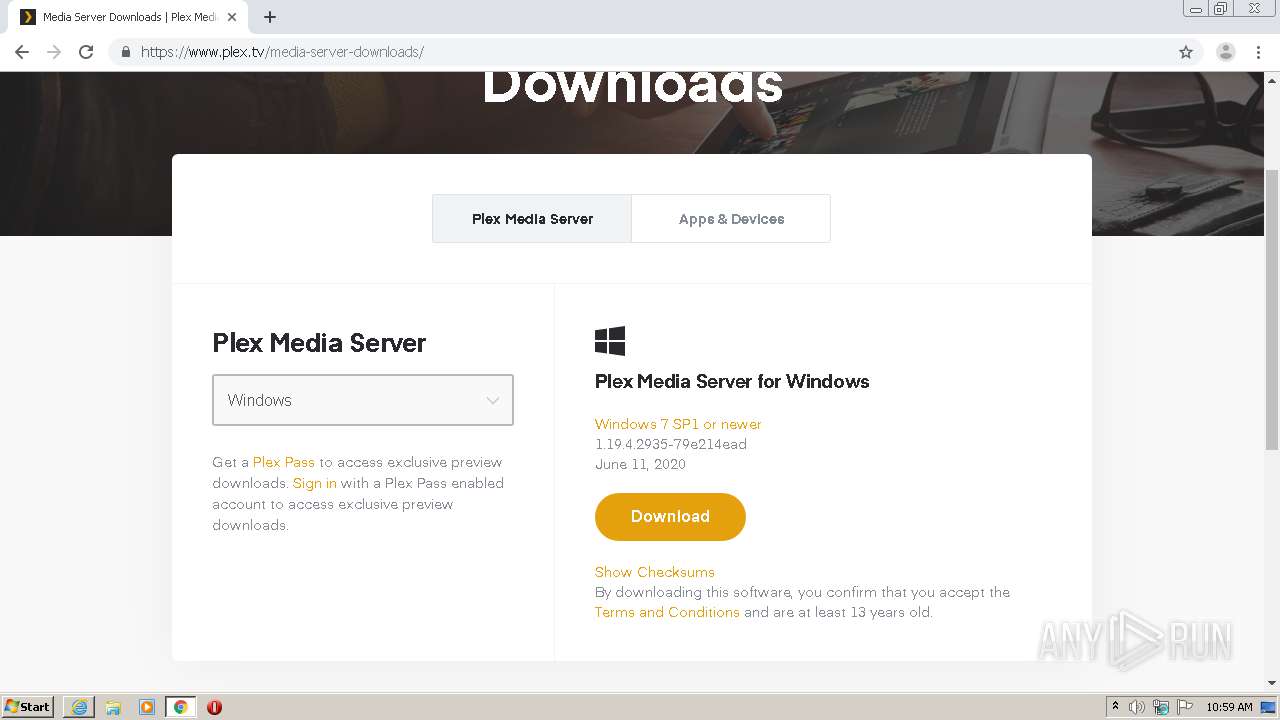The height and width of the screenshot is (720, 1280).
Task: Click the Chrome taskbar icon
Action: pyautogui.click(x=181, y=707)
